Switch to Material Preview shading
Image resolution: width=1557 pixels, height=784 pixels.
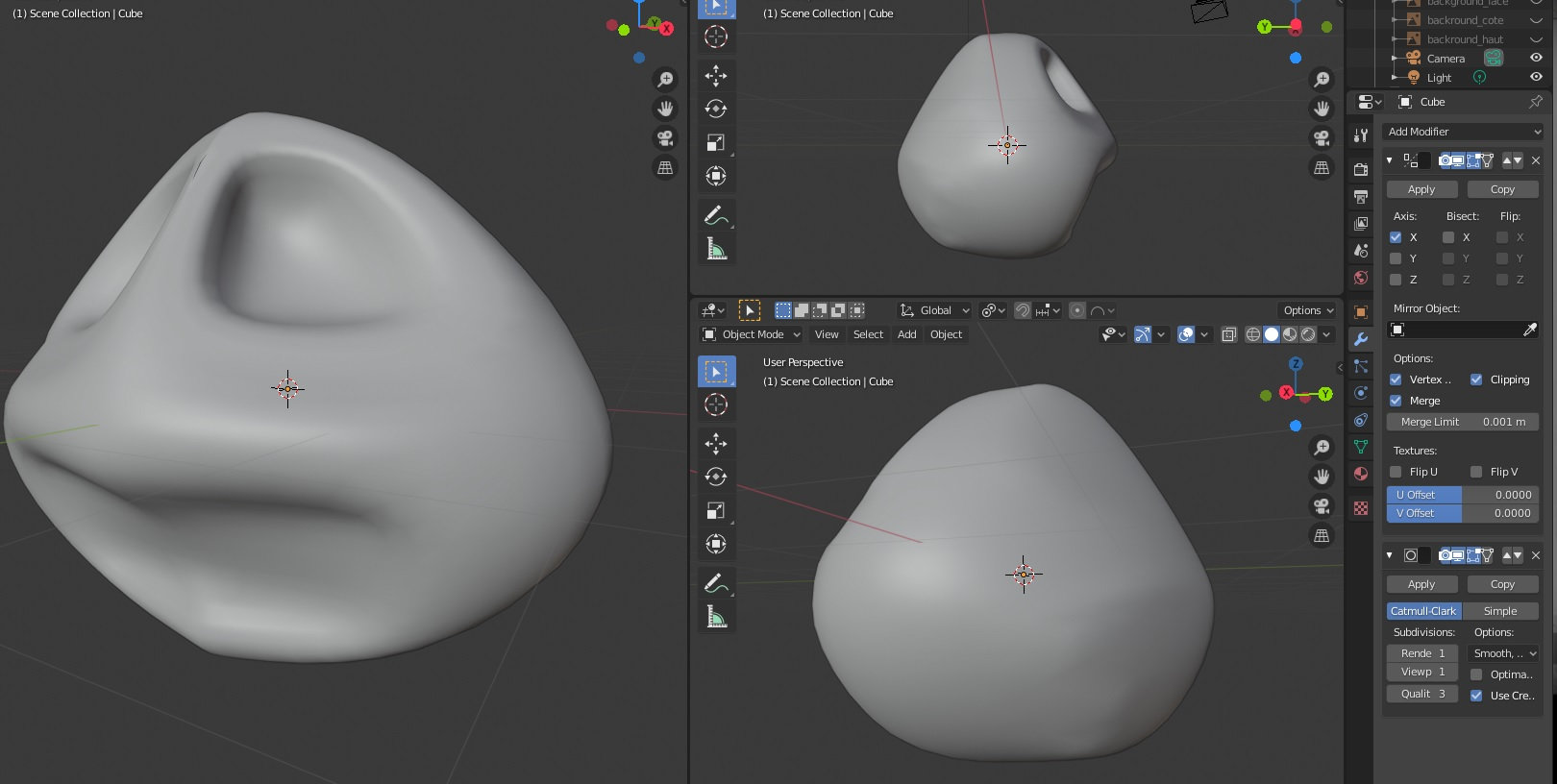point(1290,334)
